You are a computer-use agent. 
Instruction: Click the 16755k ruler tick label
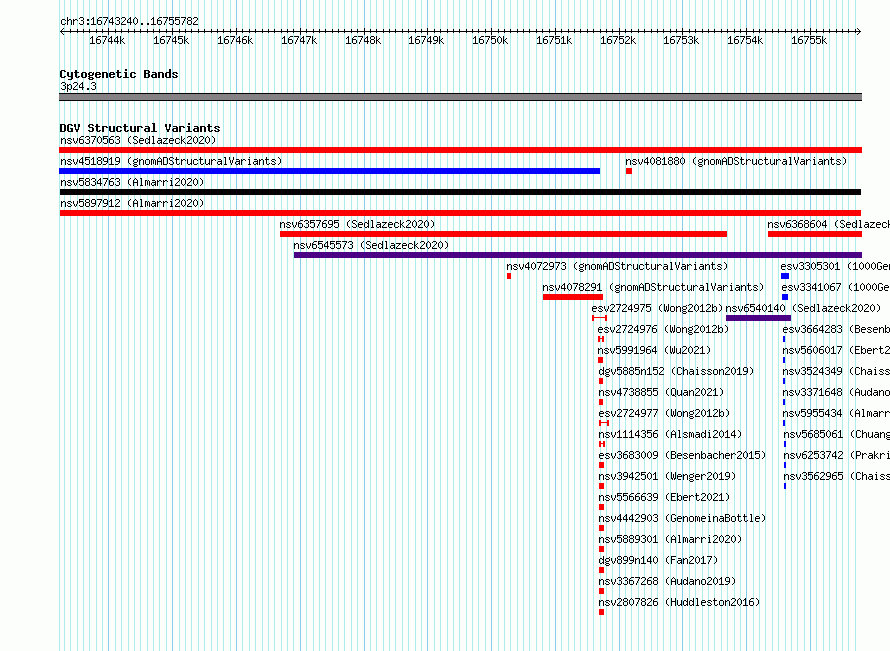809,40
